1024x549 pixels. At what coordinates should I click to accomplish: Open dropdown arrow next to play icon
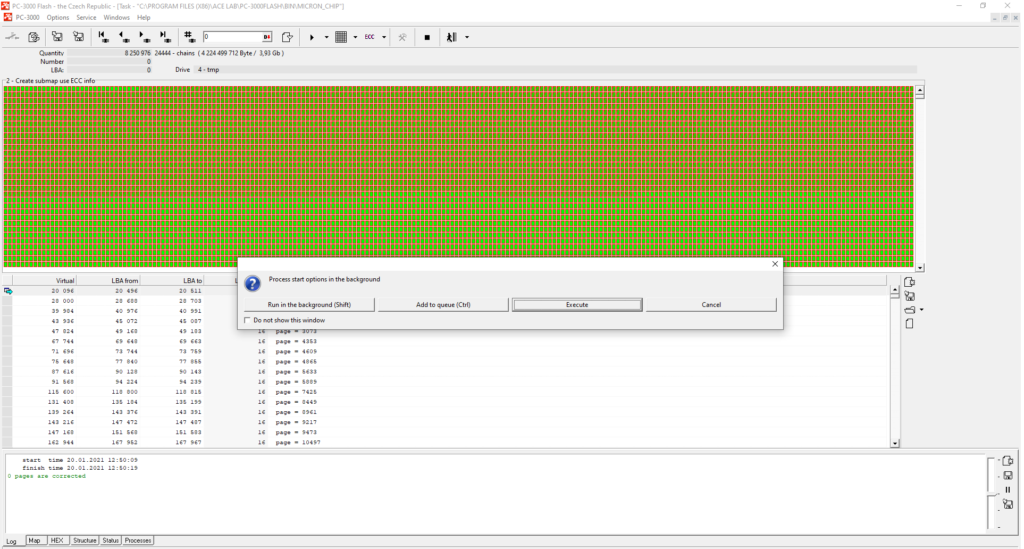click(326, 37)
